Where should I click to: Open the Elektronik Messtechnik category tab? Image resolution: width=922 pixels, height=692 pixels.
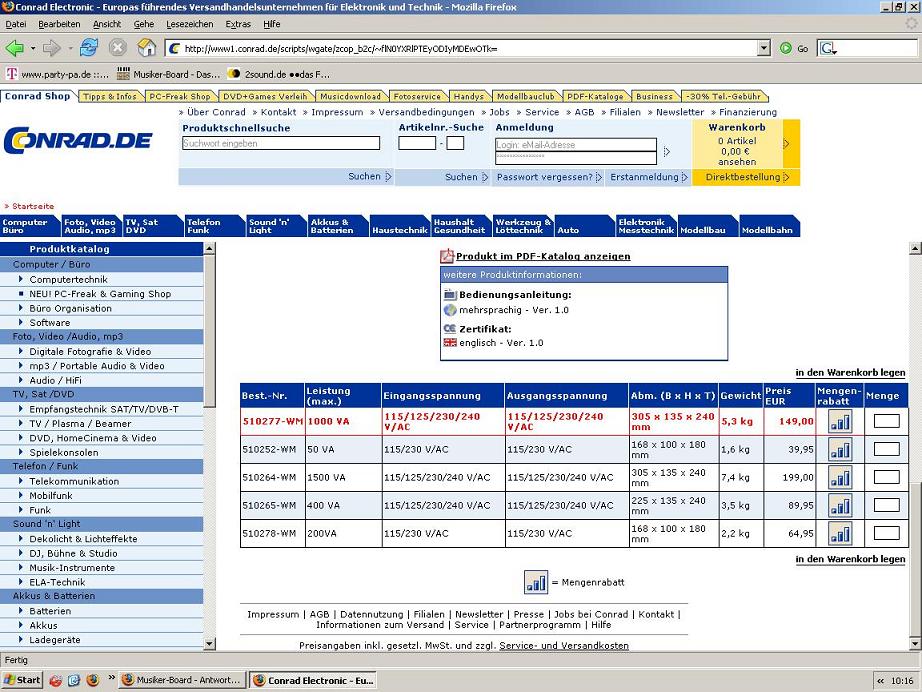645,226
